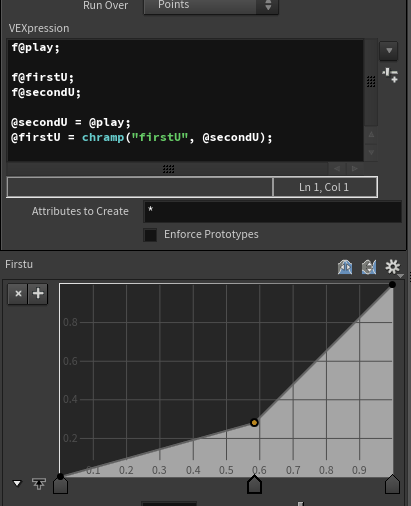Click the complement ramp icon

pos(369,267)
